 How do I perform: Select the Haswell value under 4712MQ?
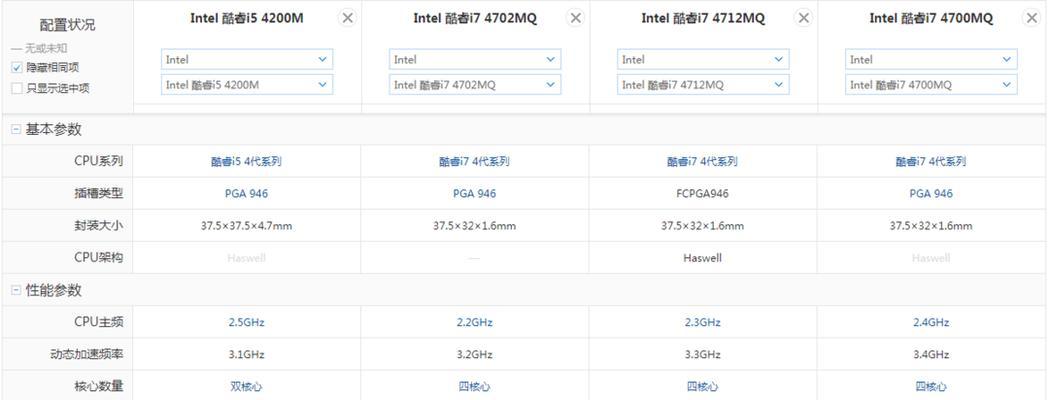702,258
